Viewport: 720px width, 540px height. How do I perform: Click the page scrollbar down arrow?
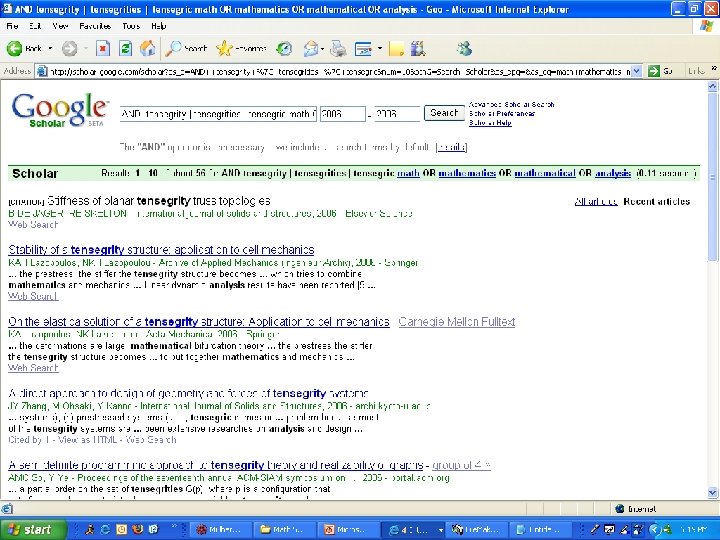[712, 493]
